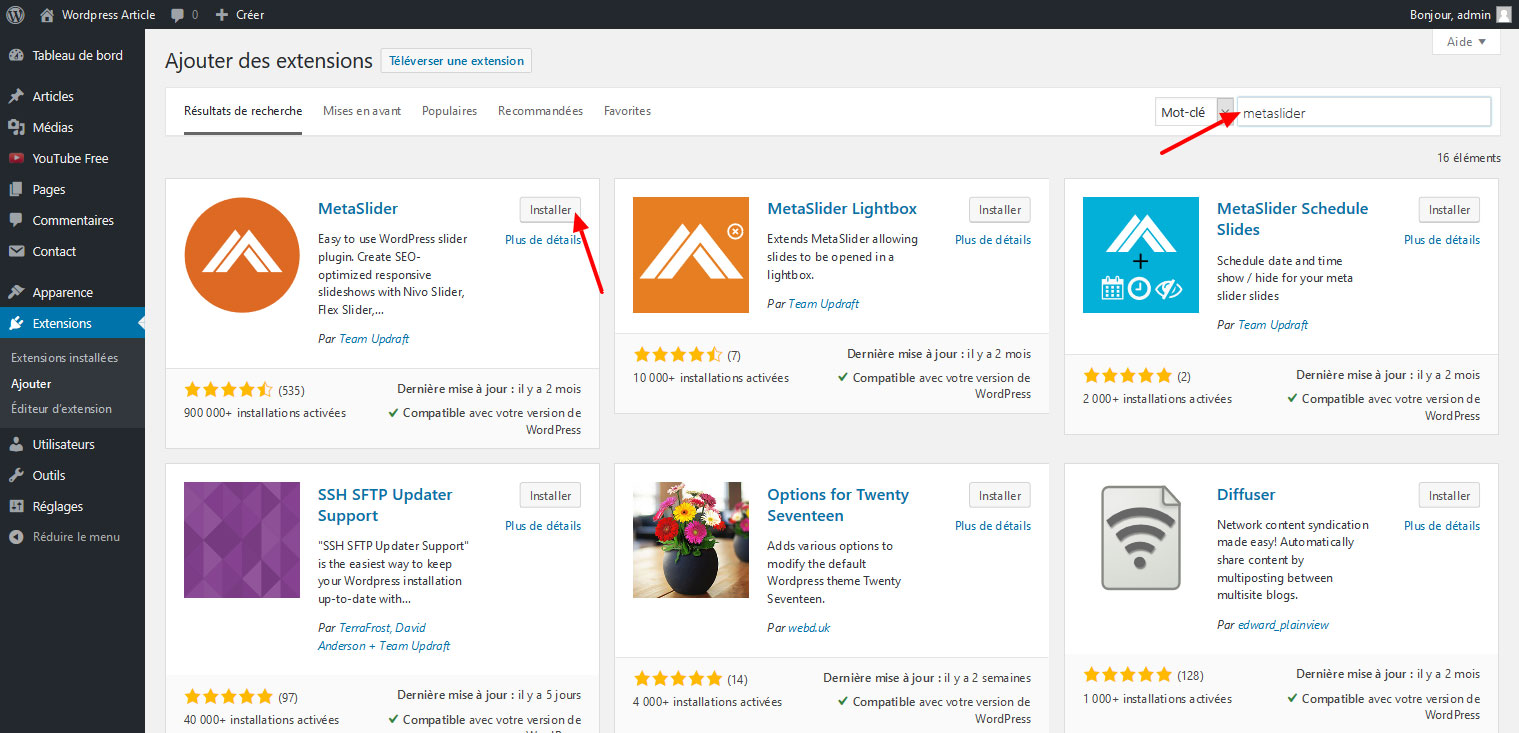Open the Favorites tab
The width and height of the screenshot is (1519, 733).
627,111
